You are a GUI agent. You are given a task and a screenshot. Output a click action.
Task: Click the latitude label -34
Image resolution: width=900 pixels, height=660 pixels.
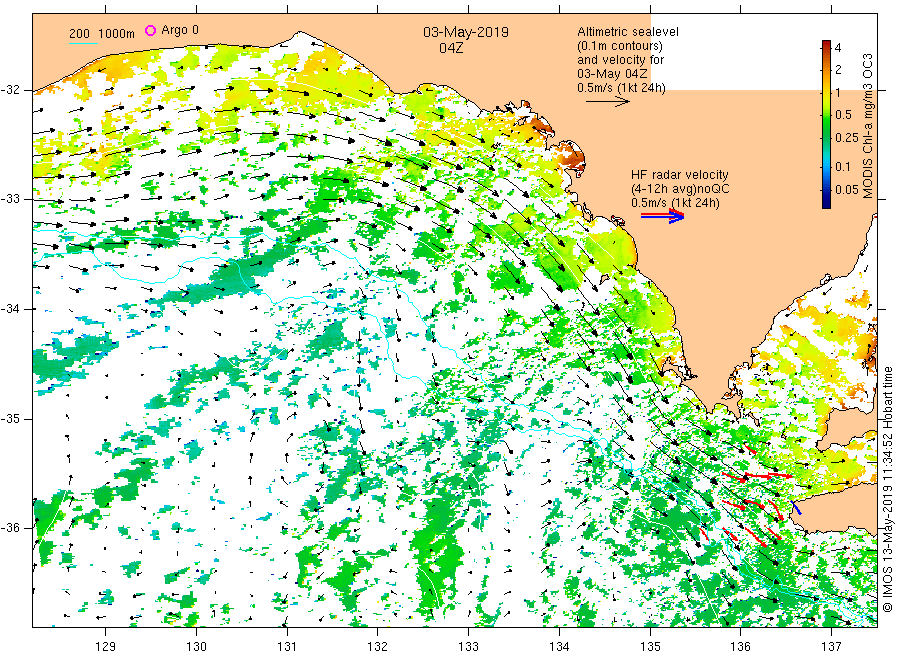click(11, 309)
